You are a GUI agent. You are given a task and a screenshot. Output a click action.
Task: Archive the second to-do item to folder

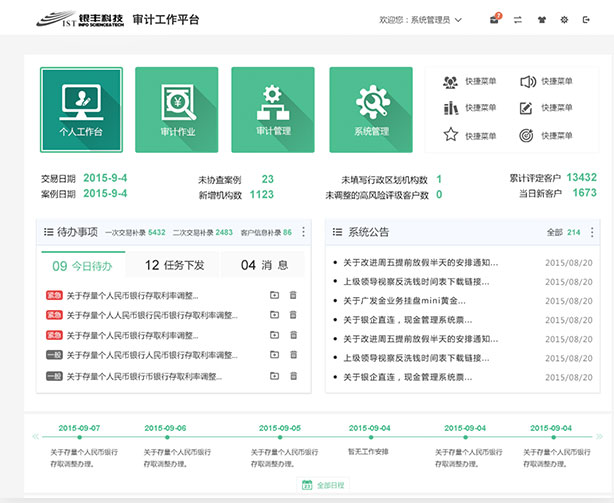tap(274, 315)
